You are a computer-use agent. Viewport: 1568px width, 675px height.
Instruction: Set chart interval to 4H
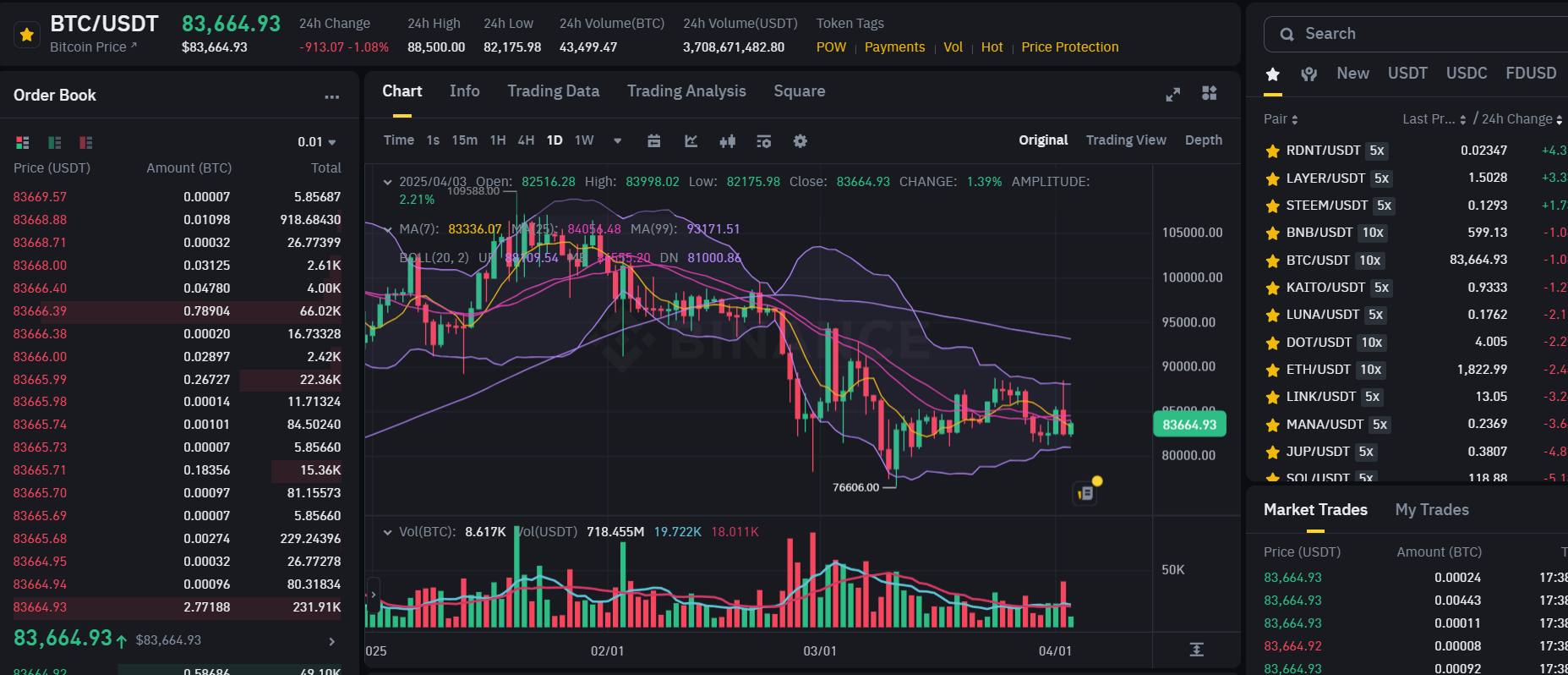526,140
